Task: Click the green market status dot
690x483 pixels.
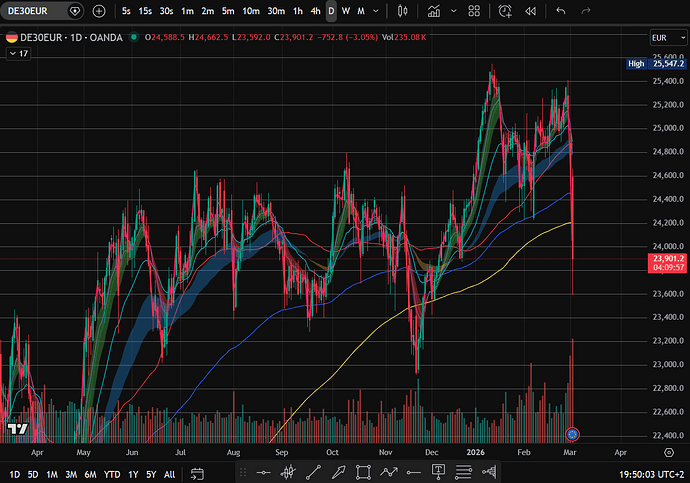Action: (x=134, y=37)
